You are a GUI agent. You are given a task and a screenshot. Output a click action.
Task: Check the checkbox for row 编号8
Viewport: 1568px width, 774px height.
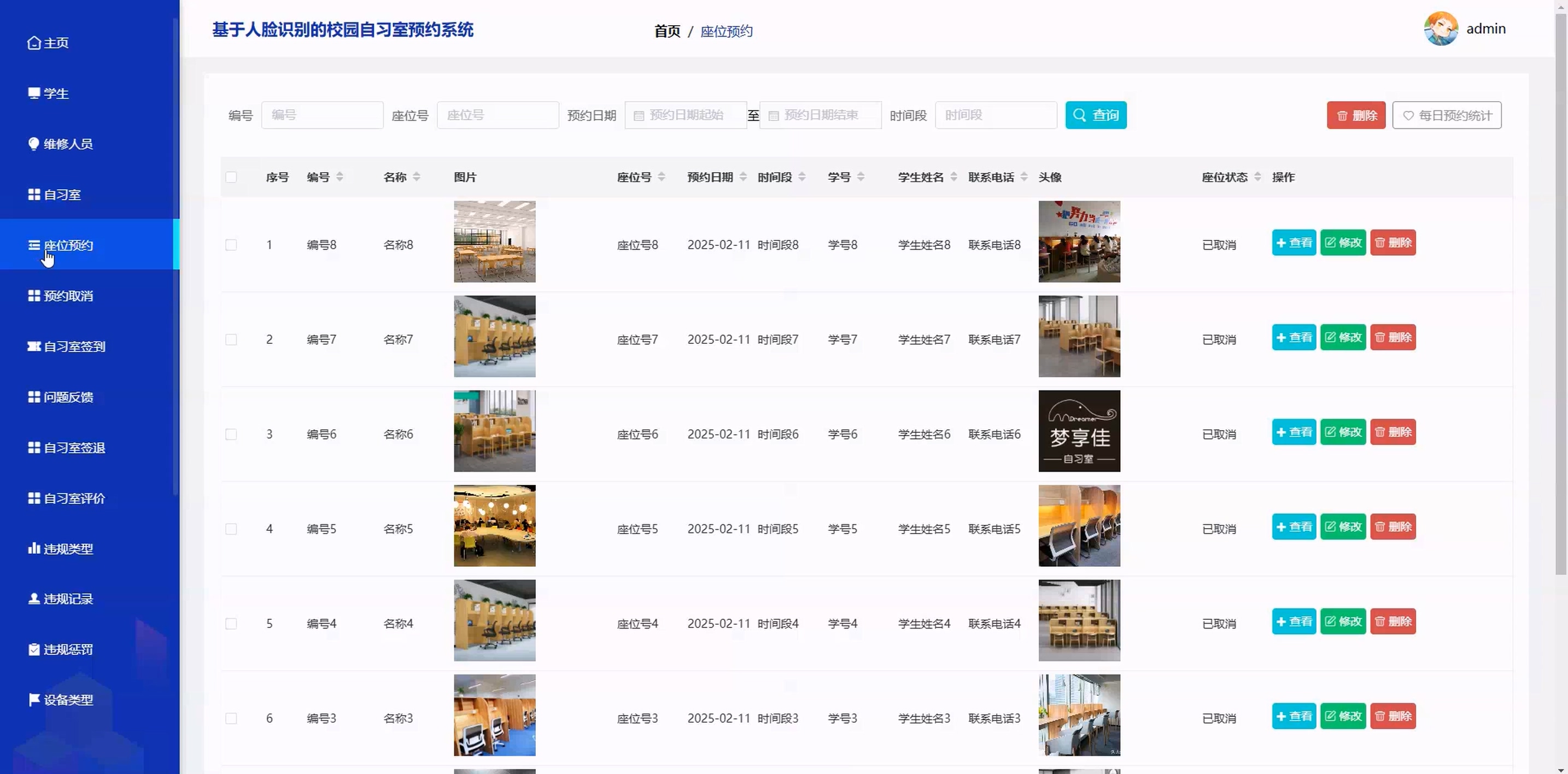(231, 245)
